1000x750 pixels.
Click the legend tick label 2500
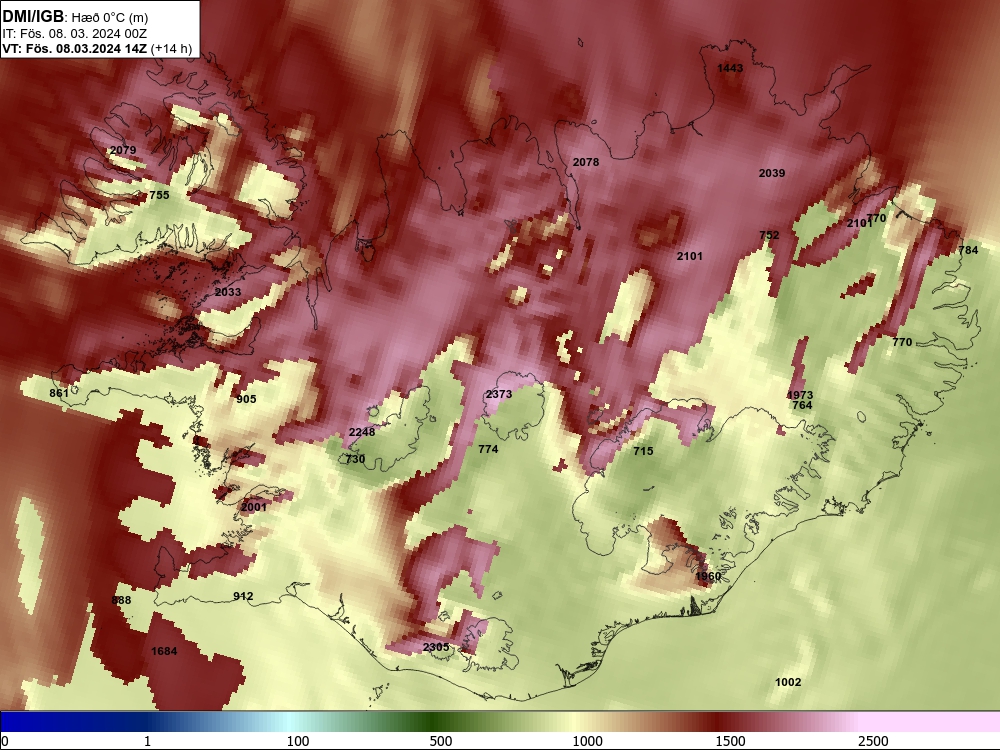click(x=873, y=741)
